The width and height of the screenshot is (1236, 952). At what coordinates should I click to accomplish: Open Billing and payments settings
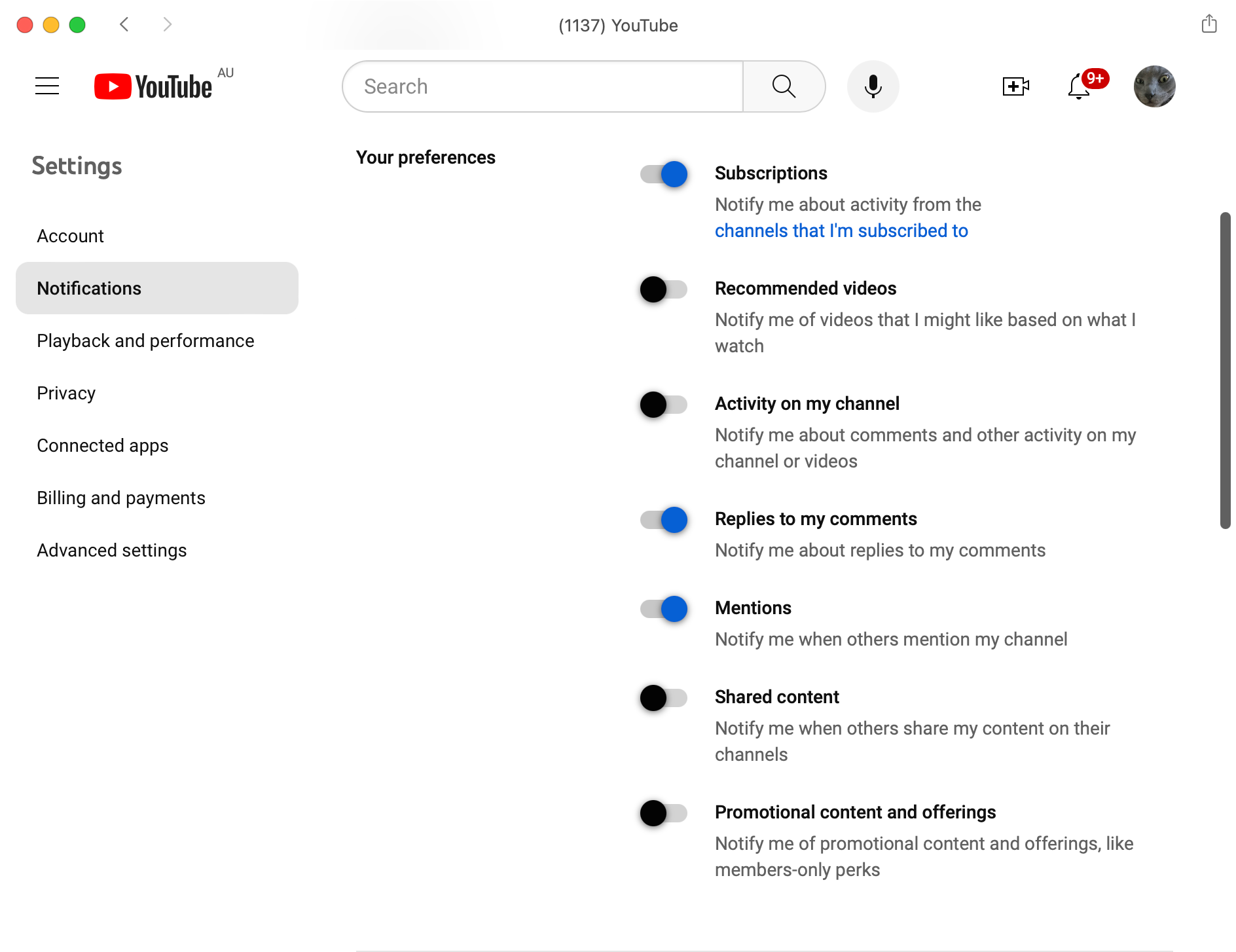pos(121,498)
